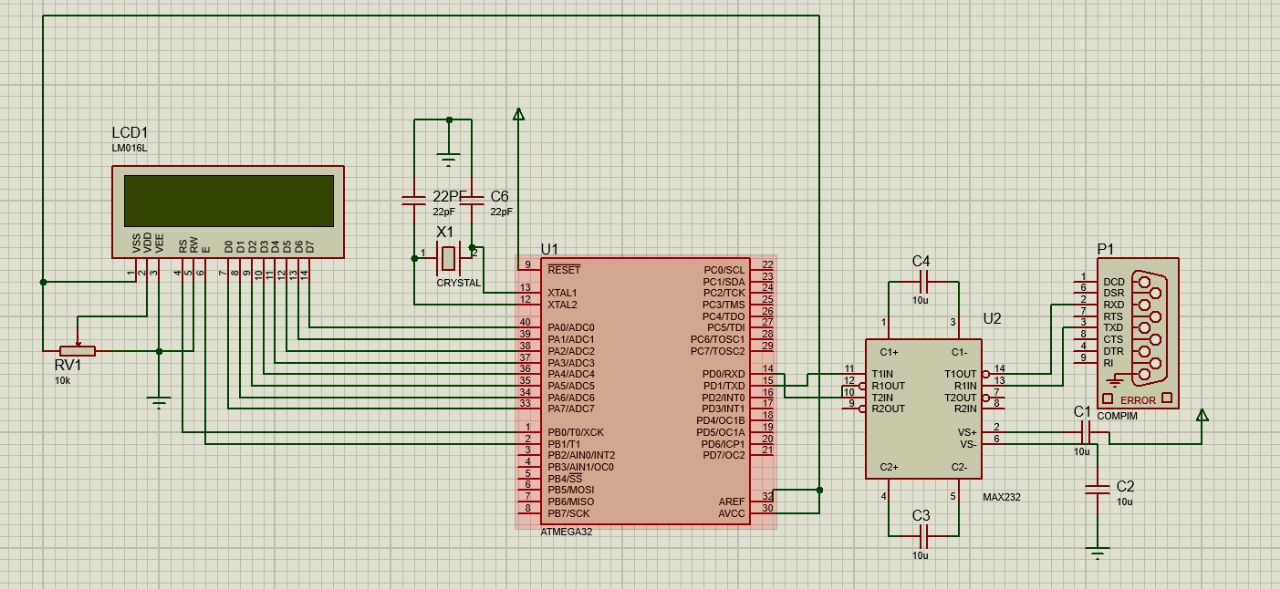Click the crystal oscillator X1 symbol

(449, 258)
